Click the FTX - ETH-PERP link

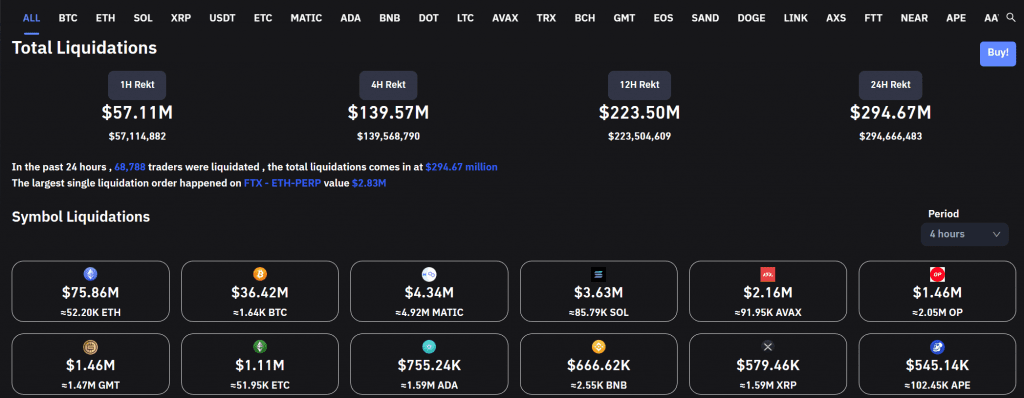tap(282, 184)
